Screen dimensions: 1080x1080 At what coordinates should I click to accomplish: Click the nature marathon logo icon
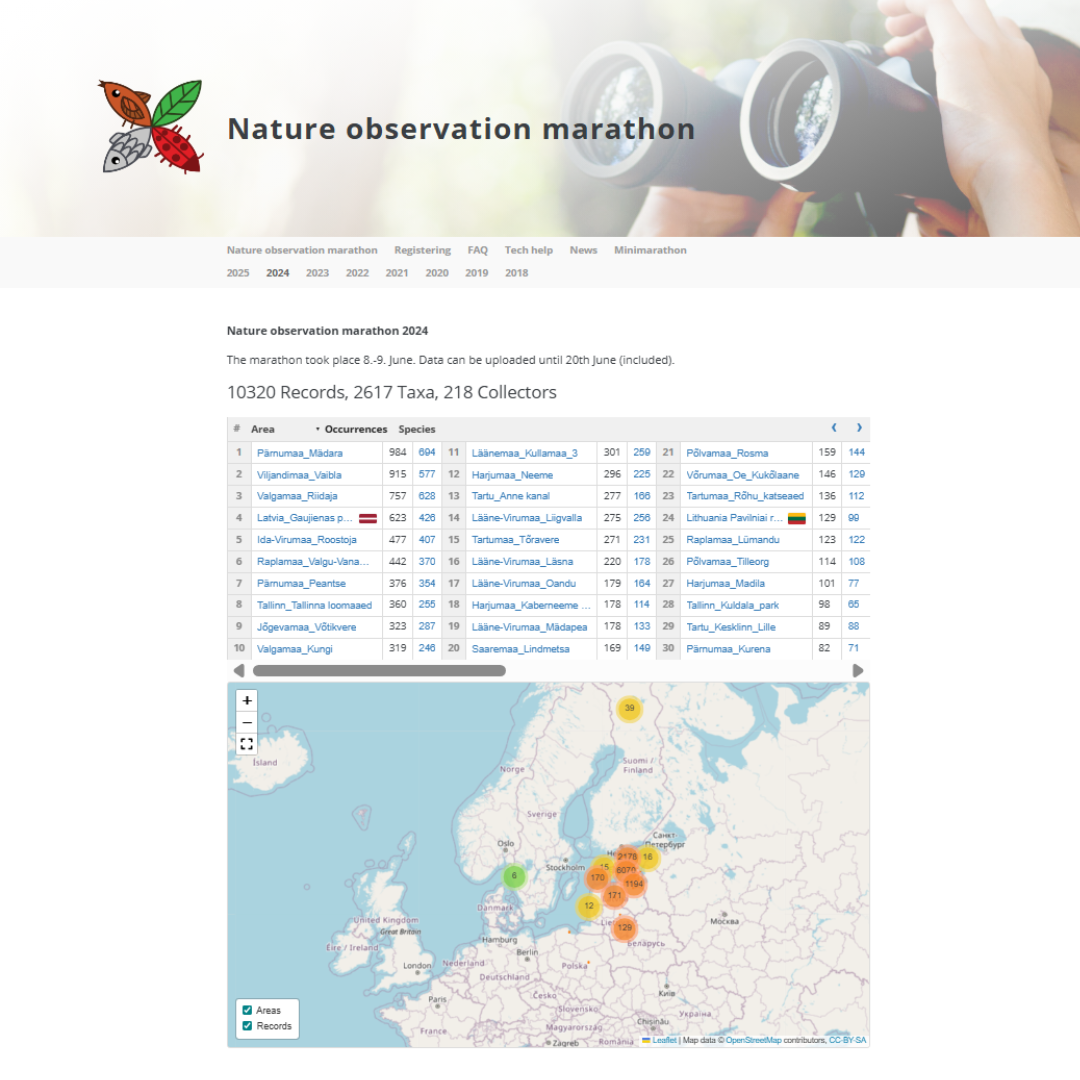pos(152,126)
